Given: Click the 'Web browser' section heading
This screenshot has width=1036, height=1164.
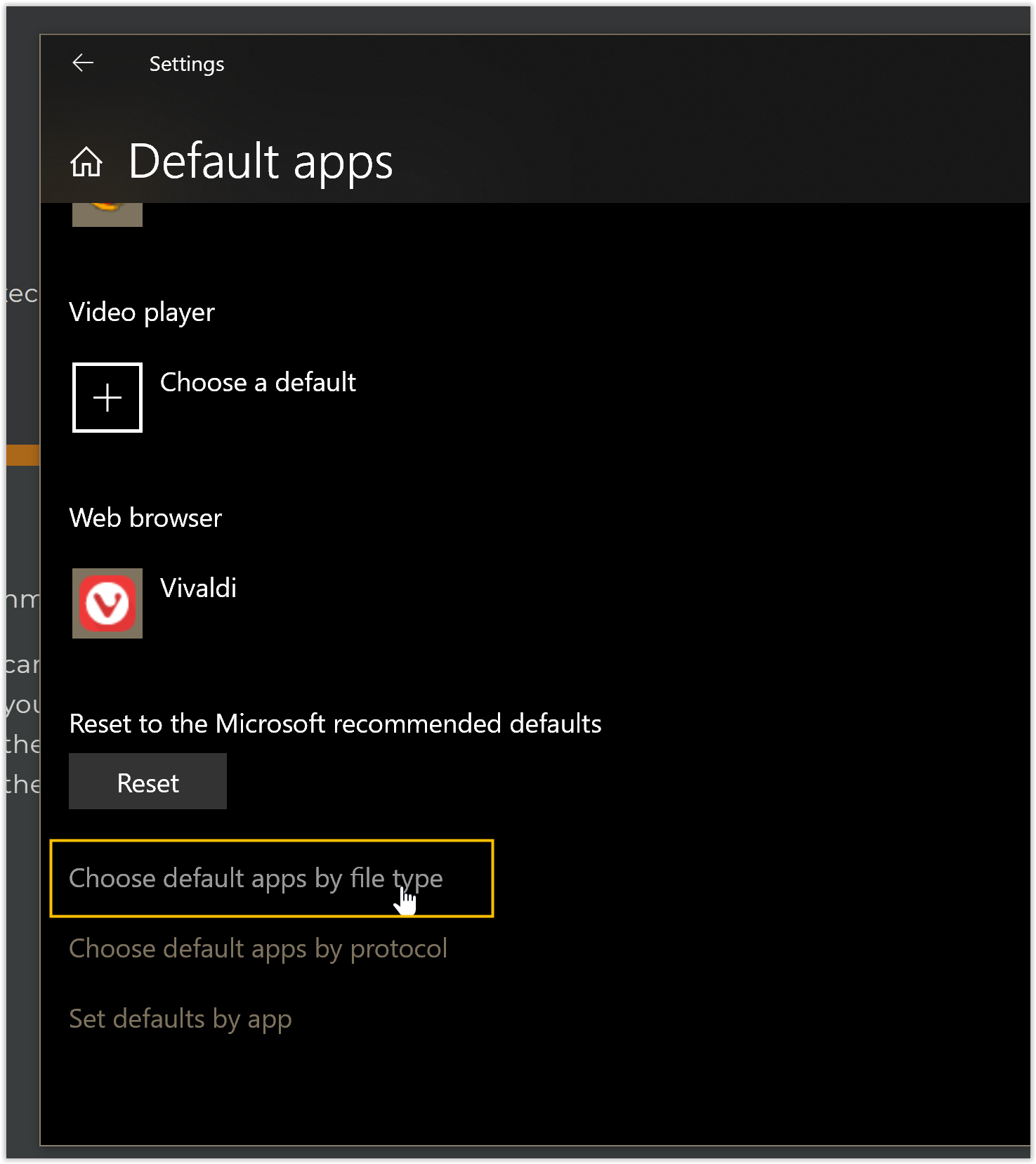Looking at the screenshot, I should pos(145,518).
